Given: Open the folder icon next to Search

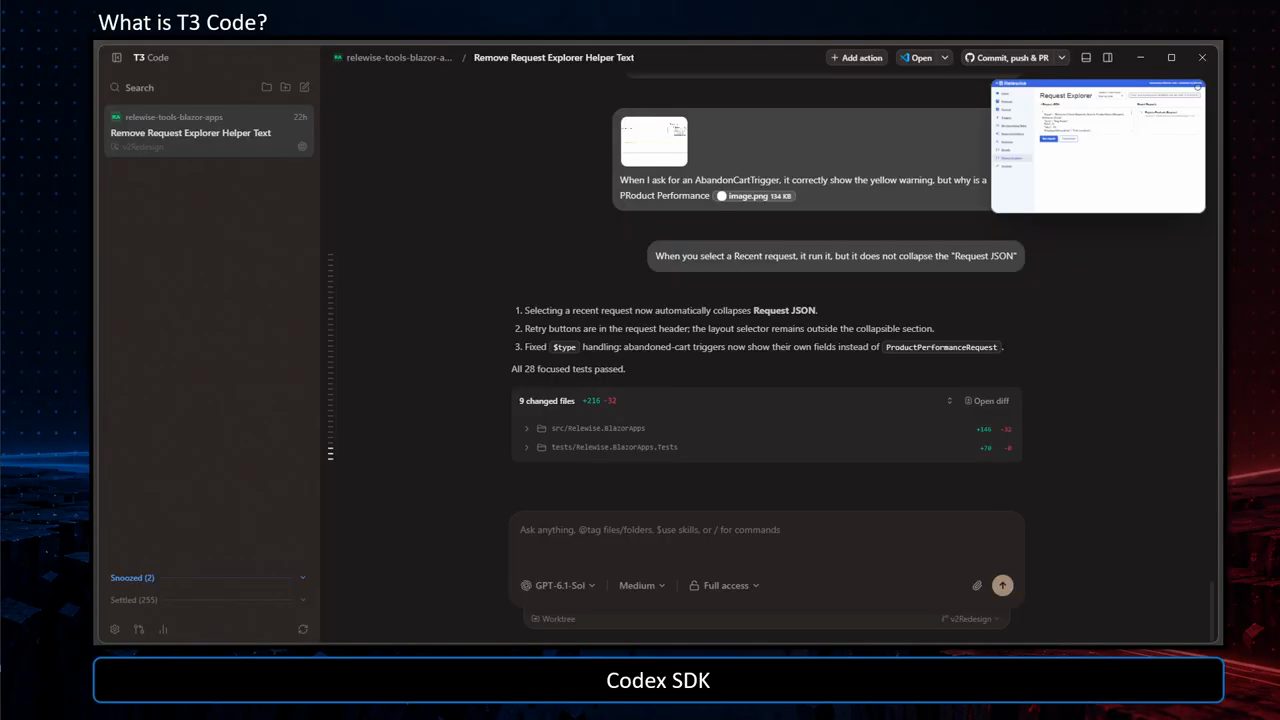Looking at the screenshot, I should point(267,87).
